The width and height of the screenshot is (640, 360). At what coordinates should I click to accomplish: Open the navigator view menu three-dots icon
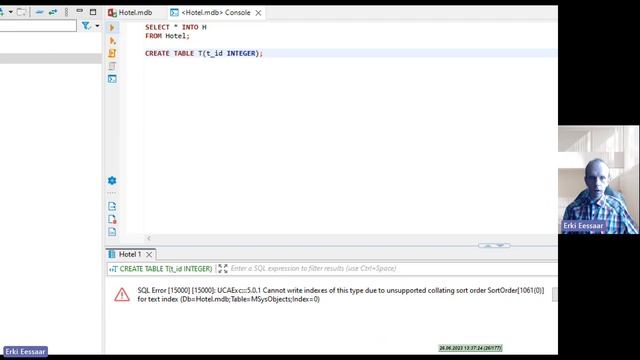tap(66, 12)
